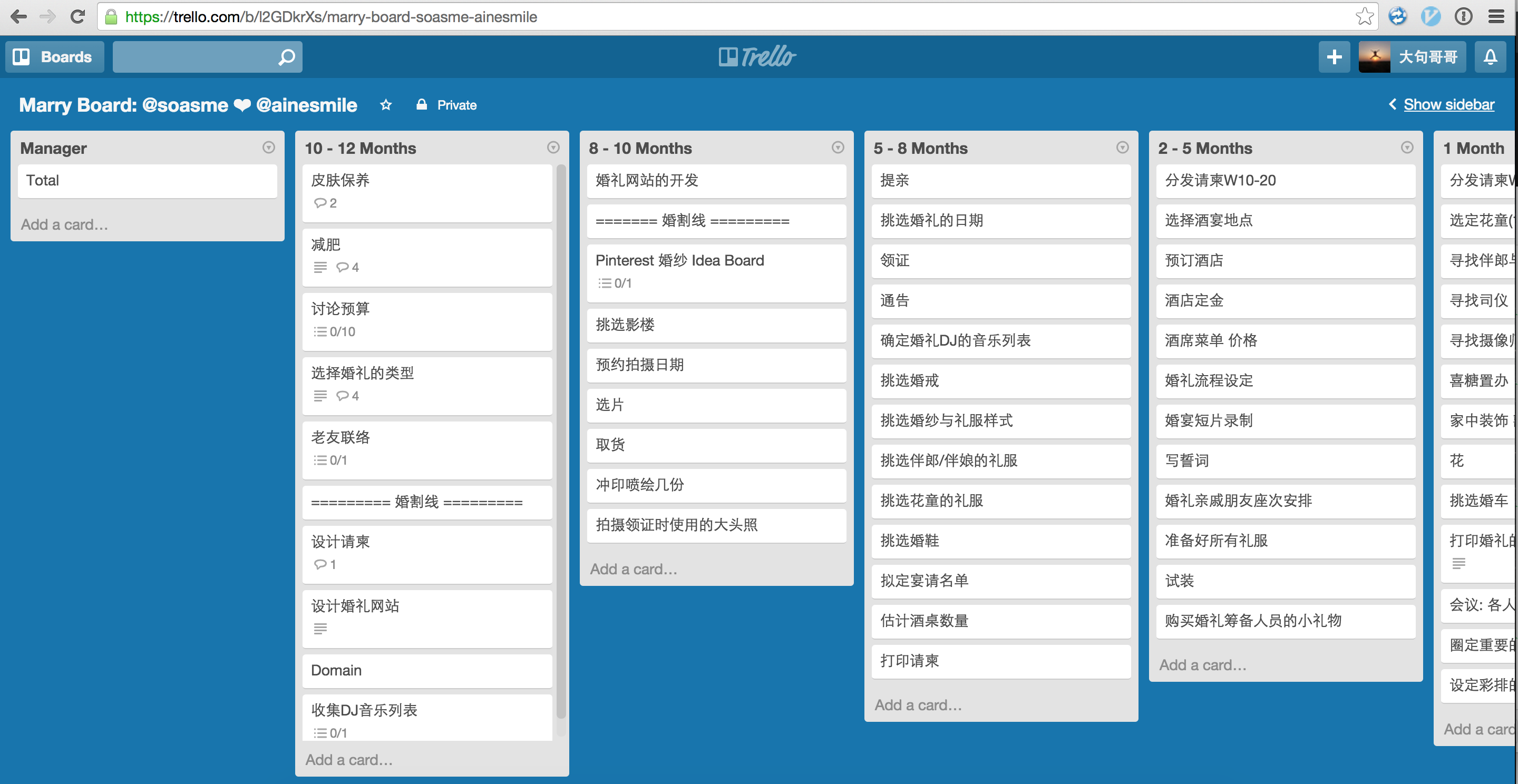Click Add a card in 8 - 10 Months list
The width and height of the screenshot is (1518, 784).
point(634,569)
